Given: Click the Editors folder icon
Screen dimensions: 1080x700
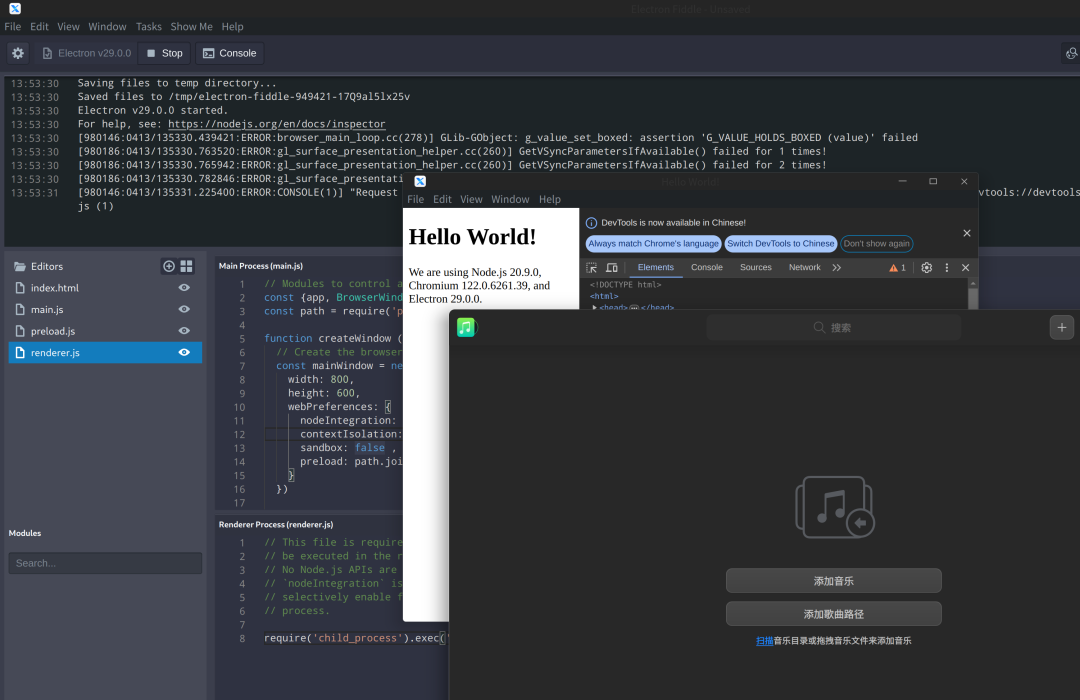Looking at the screenshot, I should pyautogui.click(x=20, y=266).
